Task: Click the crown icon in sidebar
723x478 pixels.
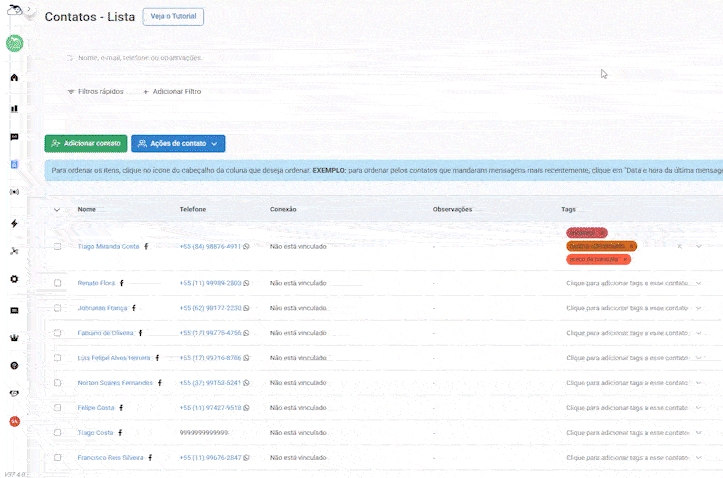Action: [14, 338]
